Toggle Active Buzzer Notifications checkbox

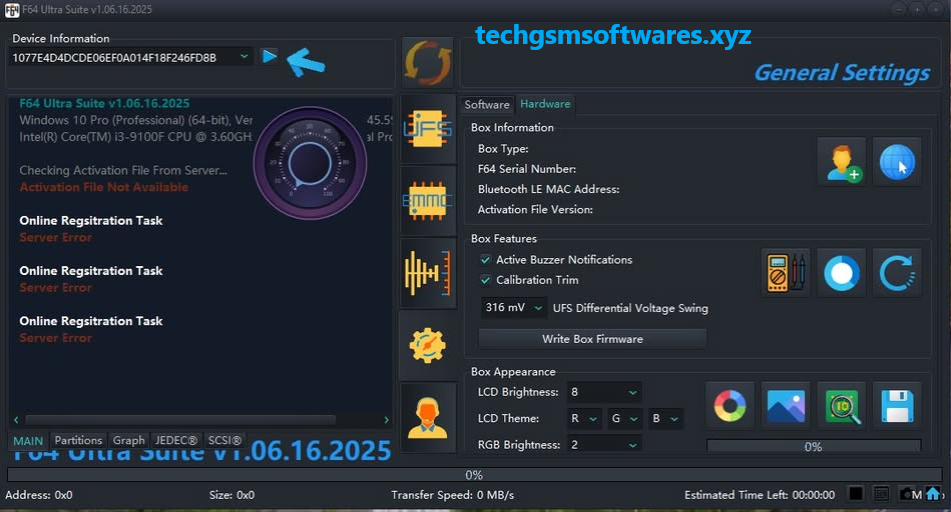pos(485,260)
